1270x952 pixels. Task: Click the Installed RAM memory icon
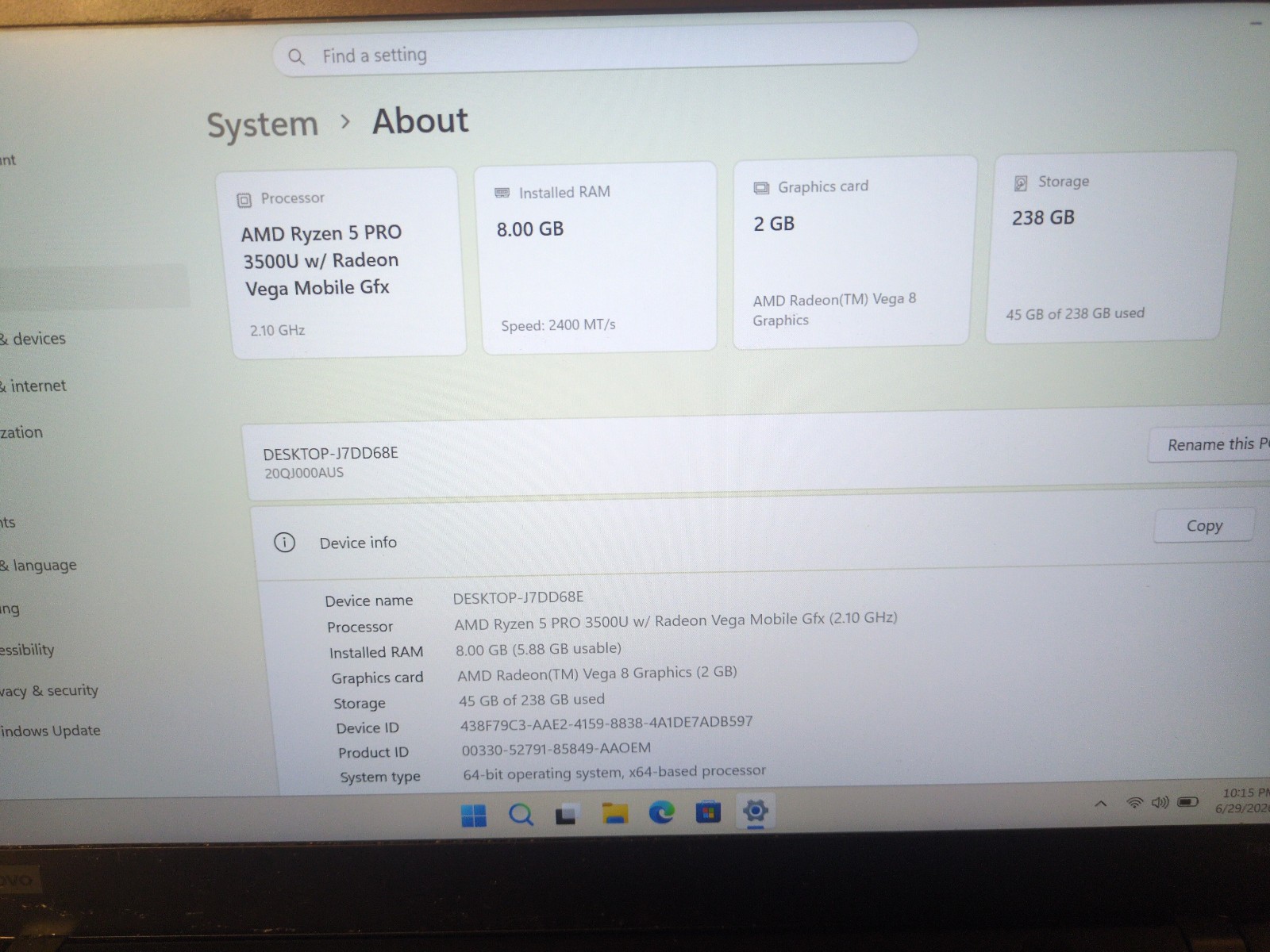(x=502, y=193)
